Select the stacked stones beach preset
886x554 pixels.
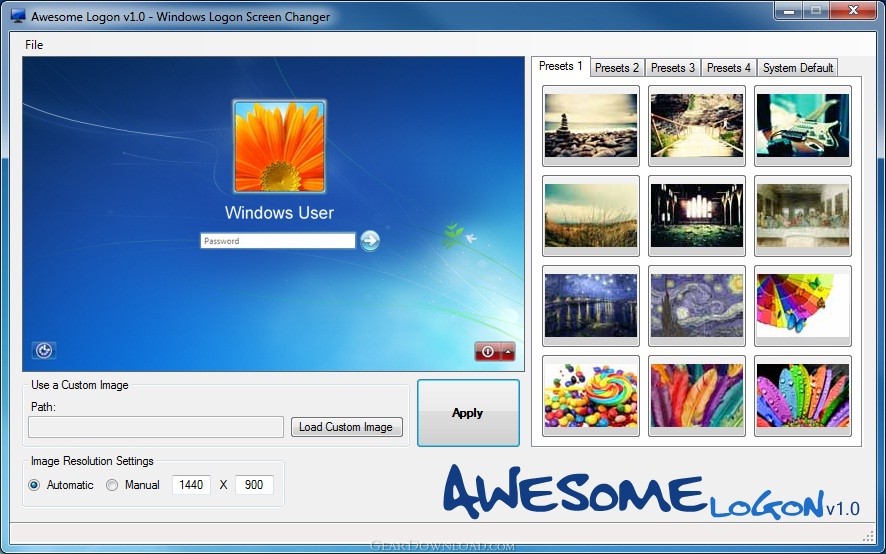pyautogui.click(x=591, y=126)
